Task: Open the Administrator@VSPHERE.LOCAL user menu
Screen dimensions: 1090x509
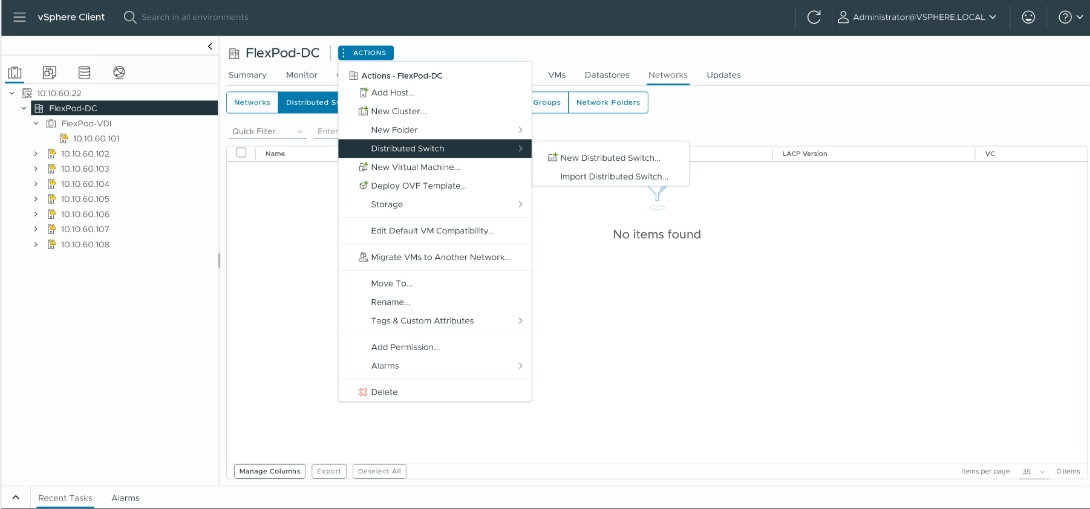Action: click(917, 17)
